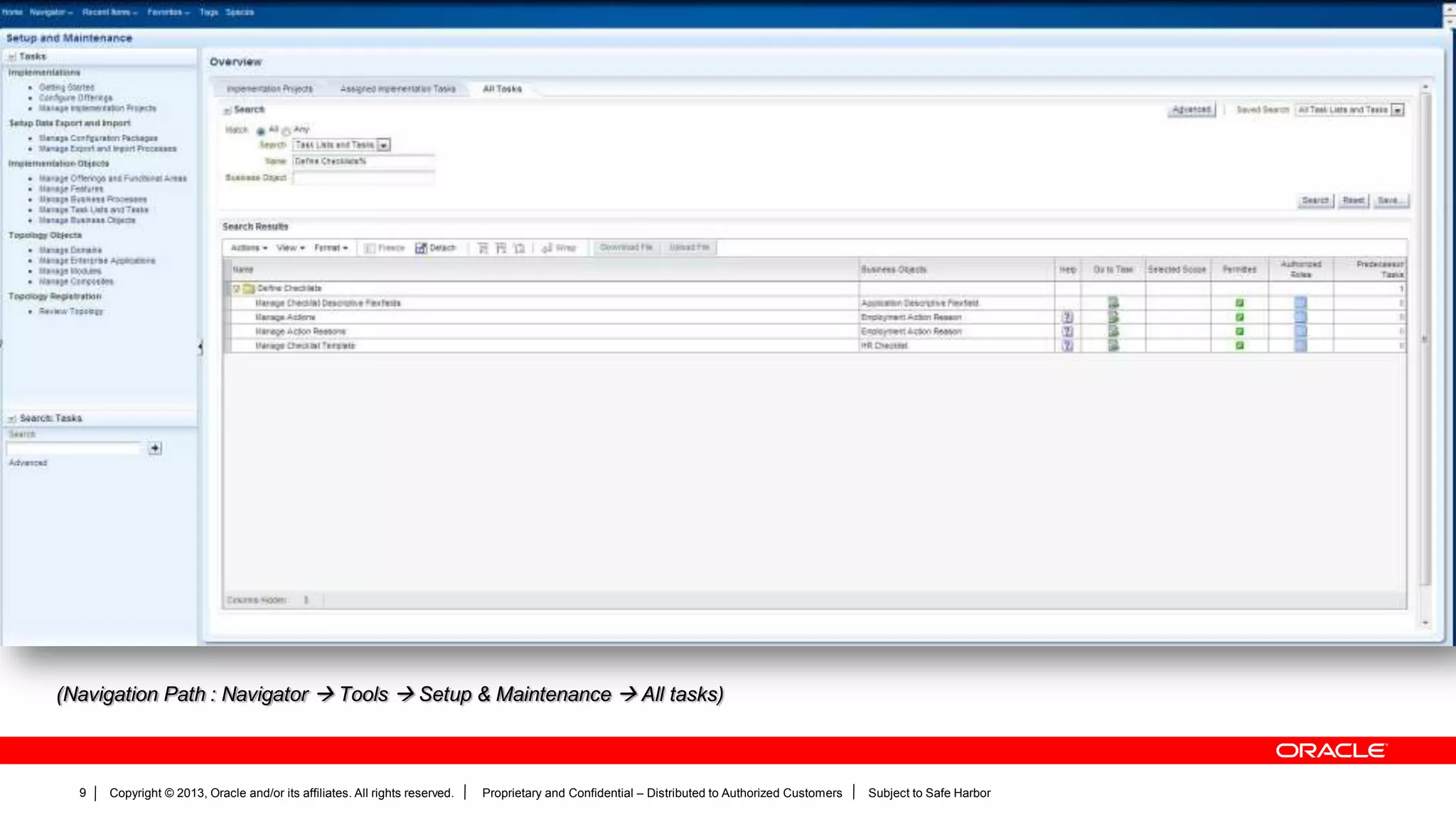Open help for Manage Checklist Template row
The width and height of the screenshot is (1456, 819).
[x=1067, y=346]
